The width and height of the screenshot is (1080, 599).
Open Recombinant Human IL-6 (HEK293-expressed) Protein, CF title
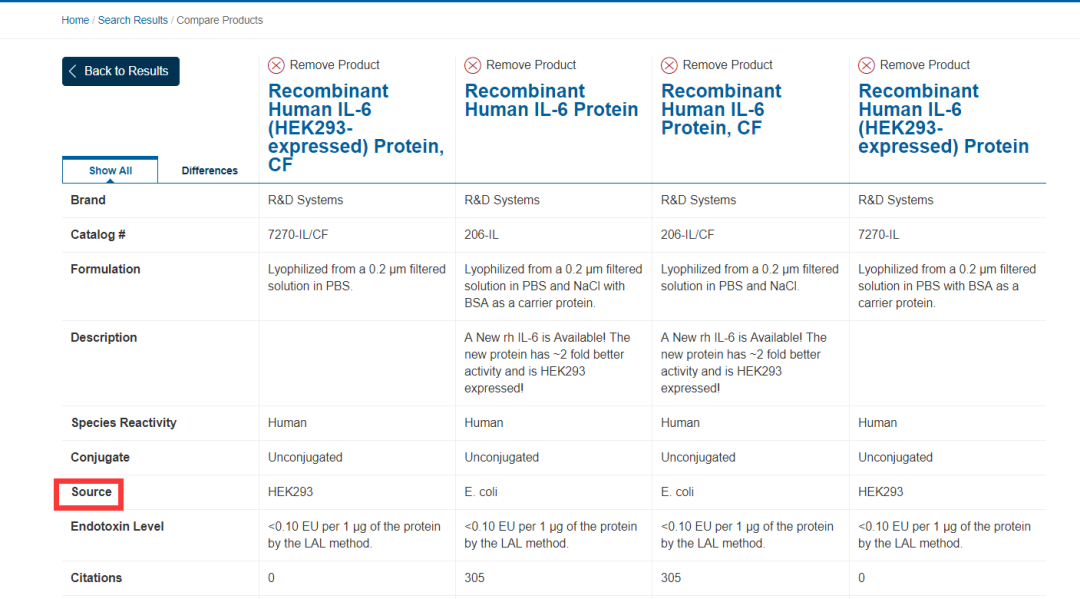(x=355, y=127)
